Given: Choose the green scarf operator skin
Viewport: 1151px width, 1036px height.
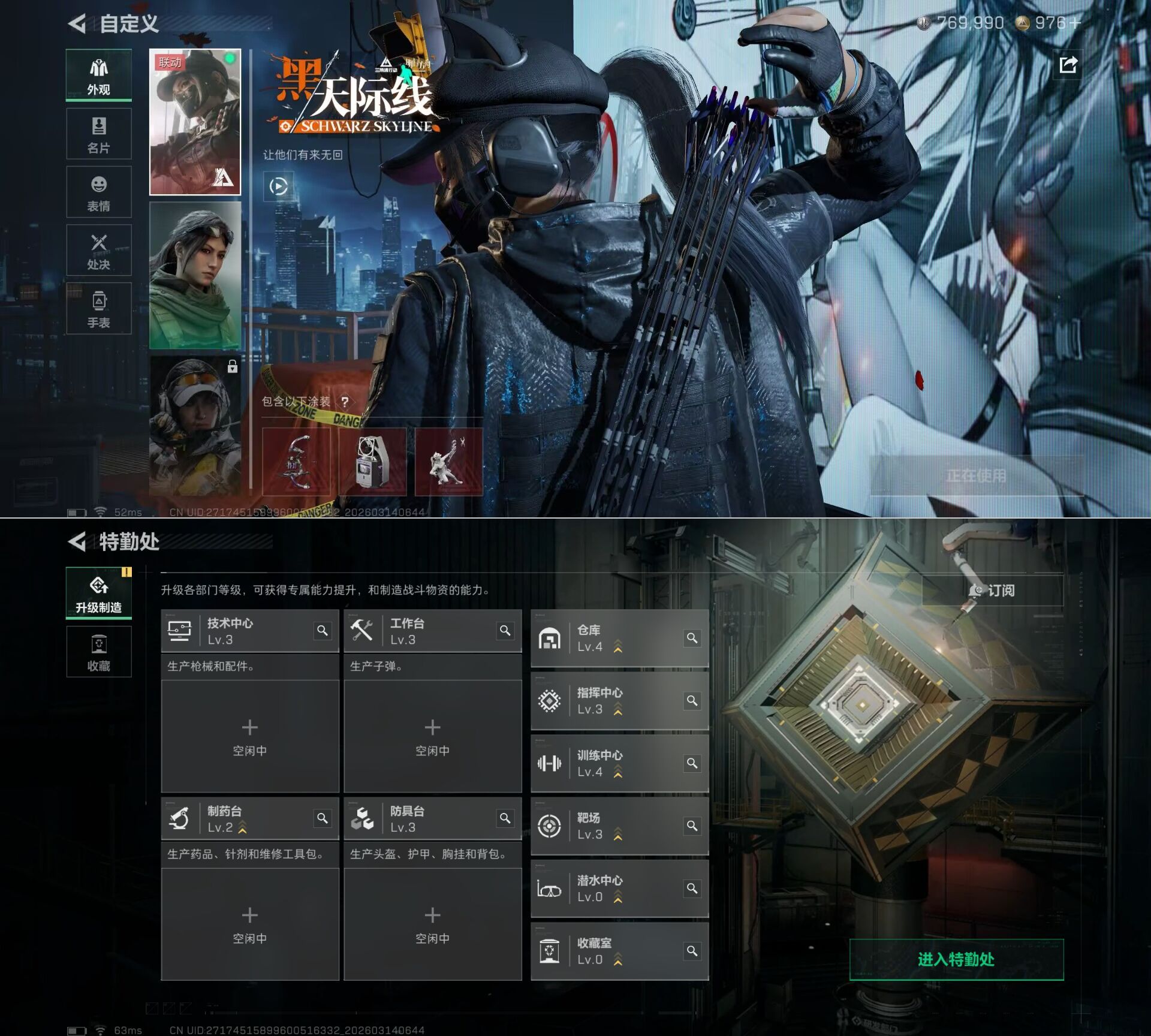Looking at the screenshot, I should [x=195, y=275].
